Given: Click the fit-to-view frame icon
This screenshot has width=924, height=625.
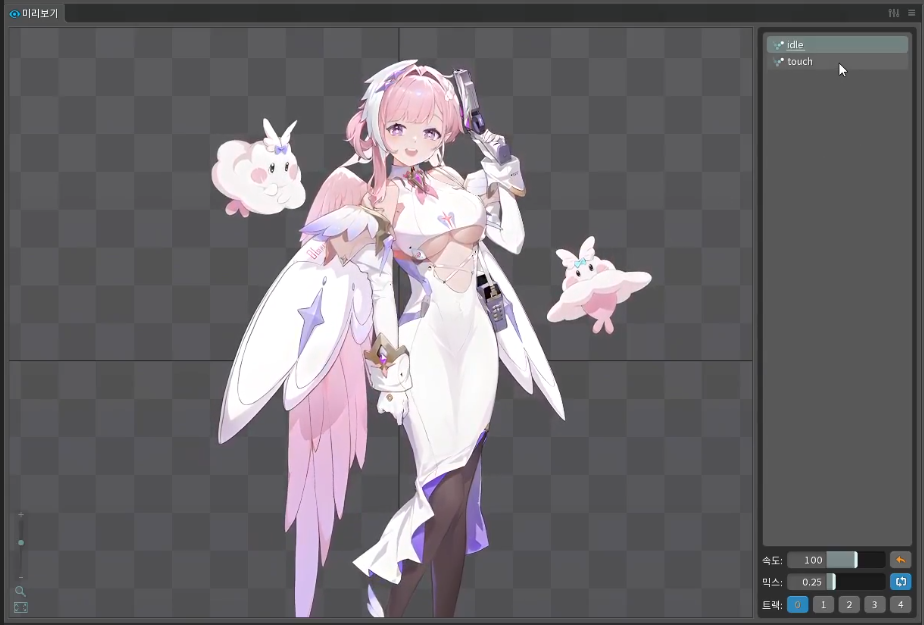Looking at the screenshot, I should [x=21, y=607].
